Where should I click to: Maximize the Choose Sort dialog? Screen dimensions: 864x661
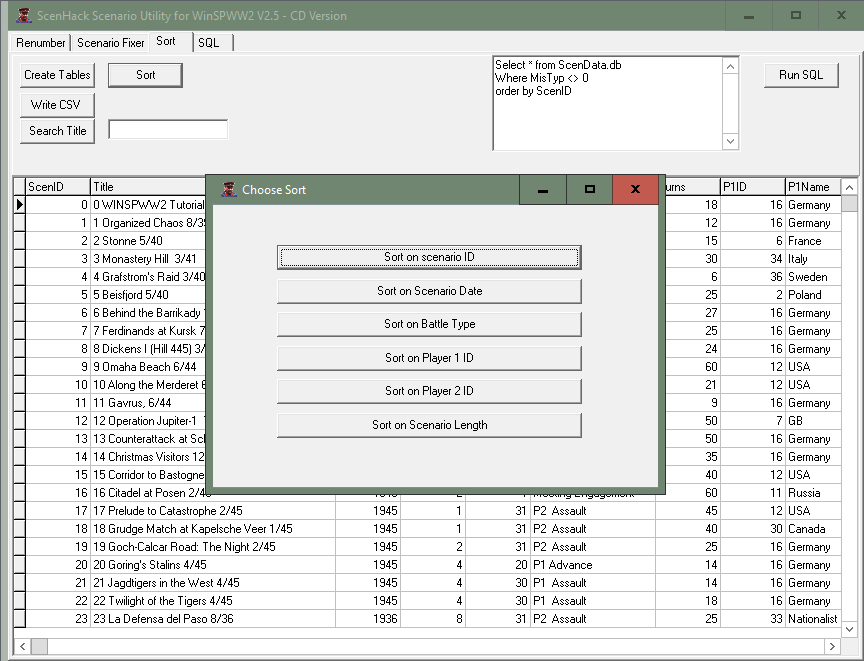590,190
